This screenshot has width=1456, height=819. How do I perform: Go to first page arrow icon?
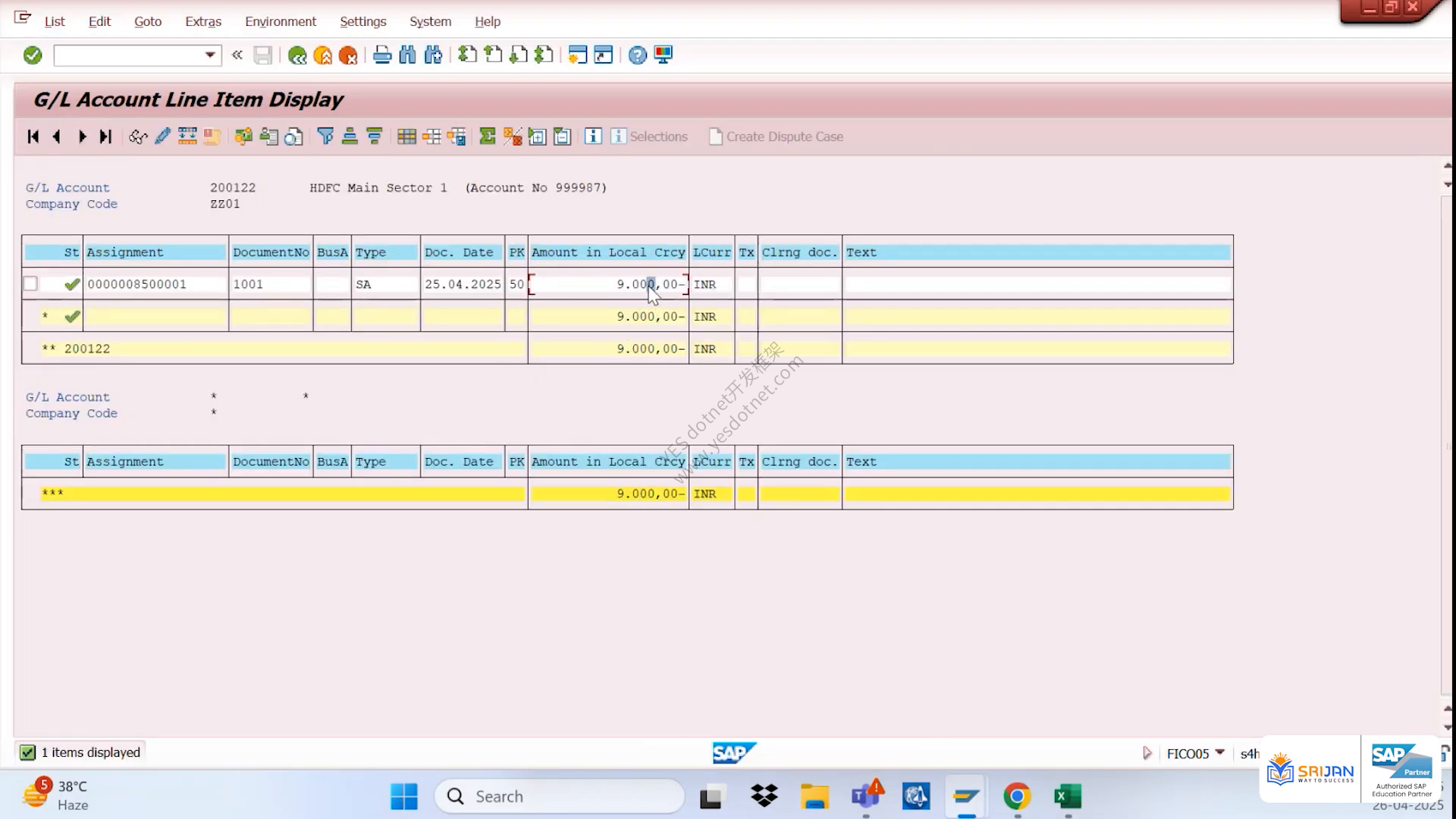click(x=33, y=136)
